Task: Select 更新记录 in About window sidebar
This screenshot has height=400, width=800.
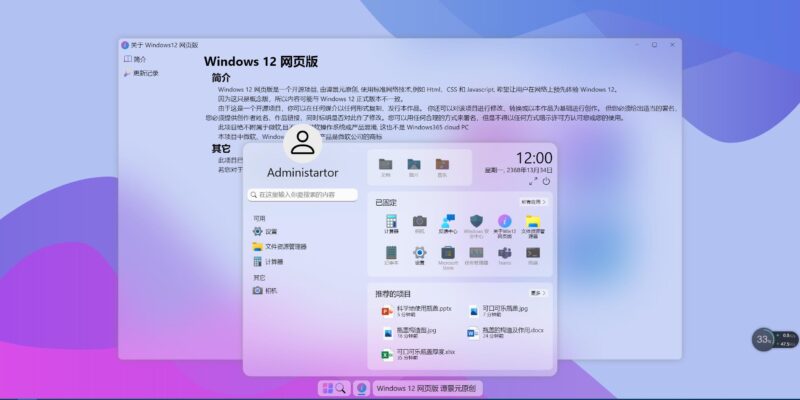Action: (x=141, y=73)
